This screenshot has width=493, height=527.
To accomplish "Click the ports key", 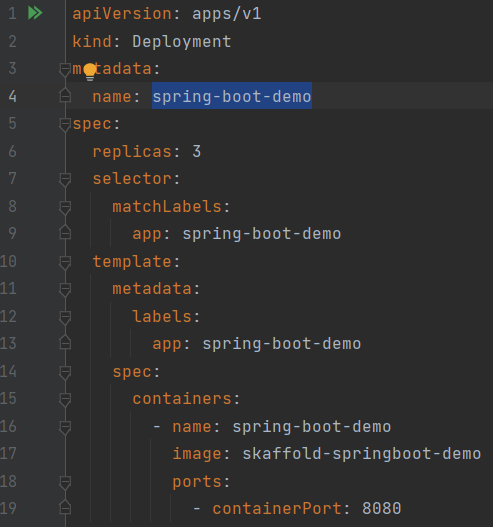I will (x=197, y=482).
